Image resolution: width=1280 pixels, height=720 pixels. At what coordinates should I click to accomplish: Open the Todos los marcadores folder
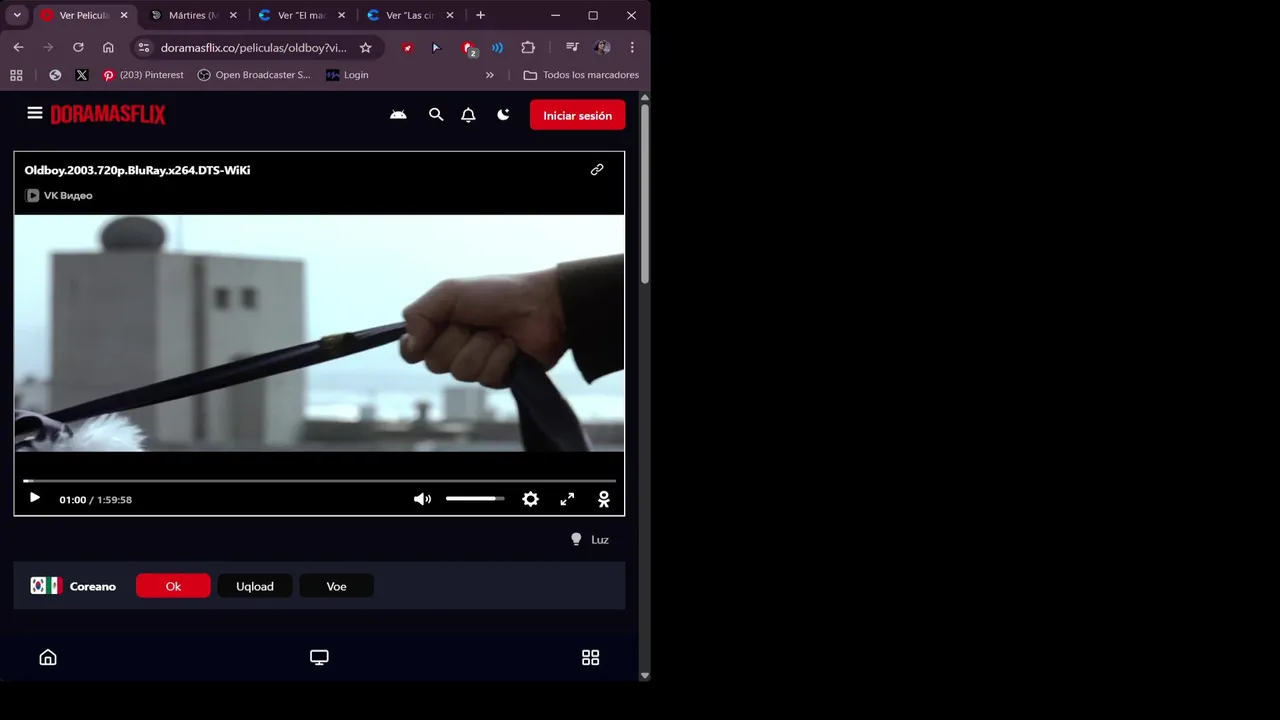581,75
